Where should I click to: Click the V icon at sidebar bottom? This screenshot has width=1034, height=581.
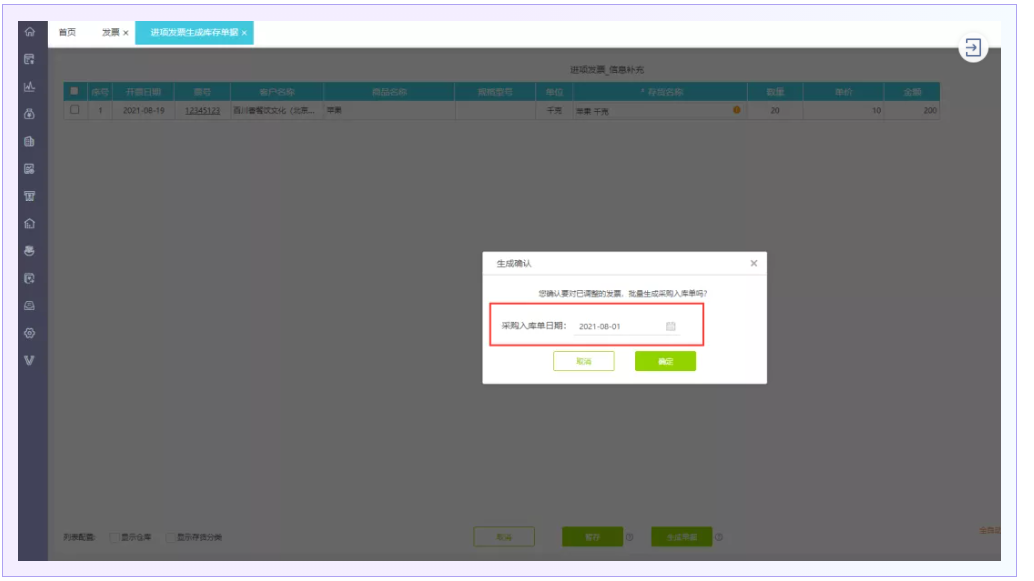(x=30, y=360)
